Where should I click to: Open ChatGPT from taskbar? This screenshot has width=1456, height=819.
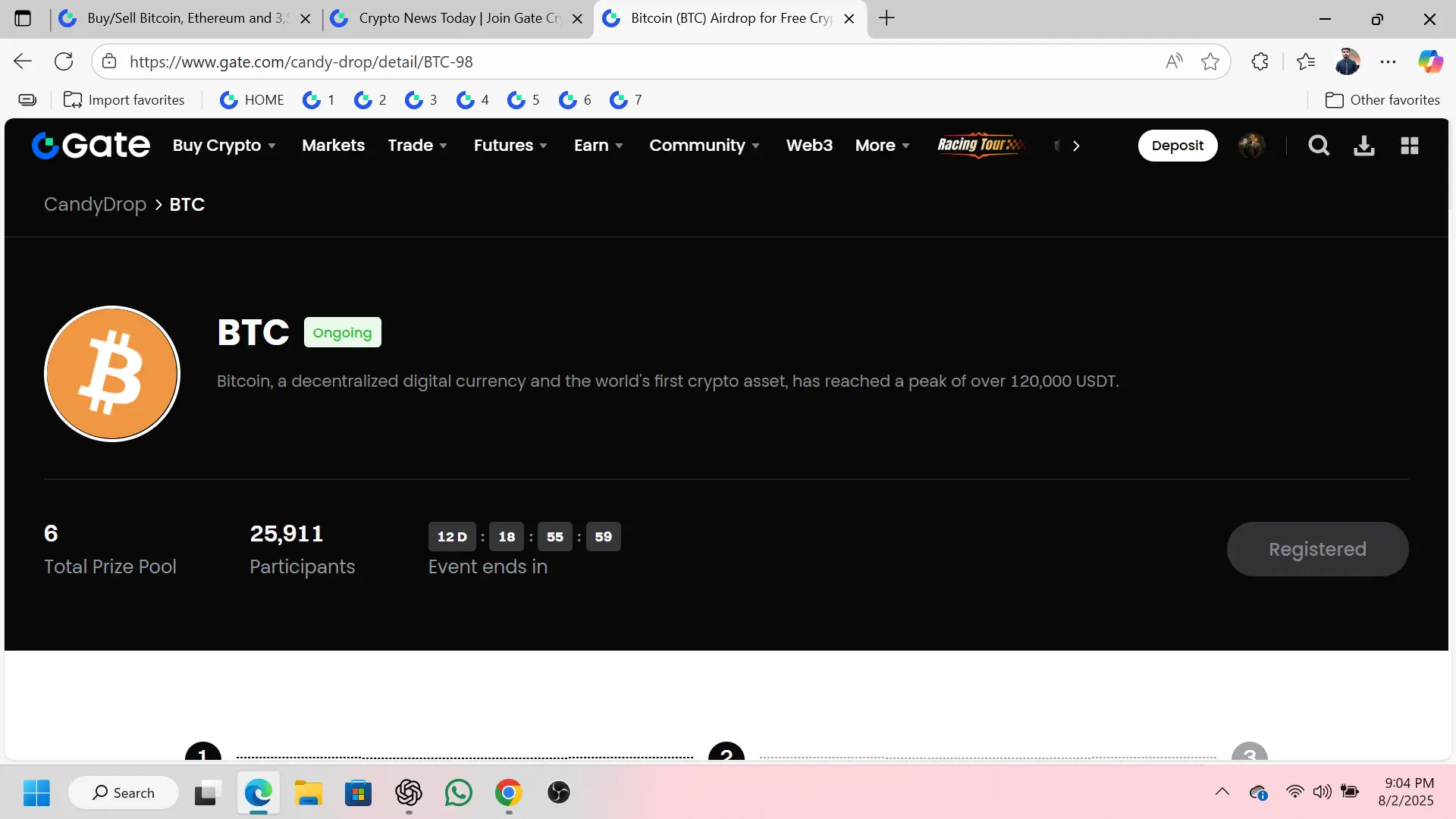(x=409, y=793)
